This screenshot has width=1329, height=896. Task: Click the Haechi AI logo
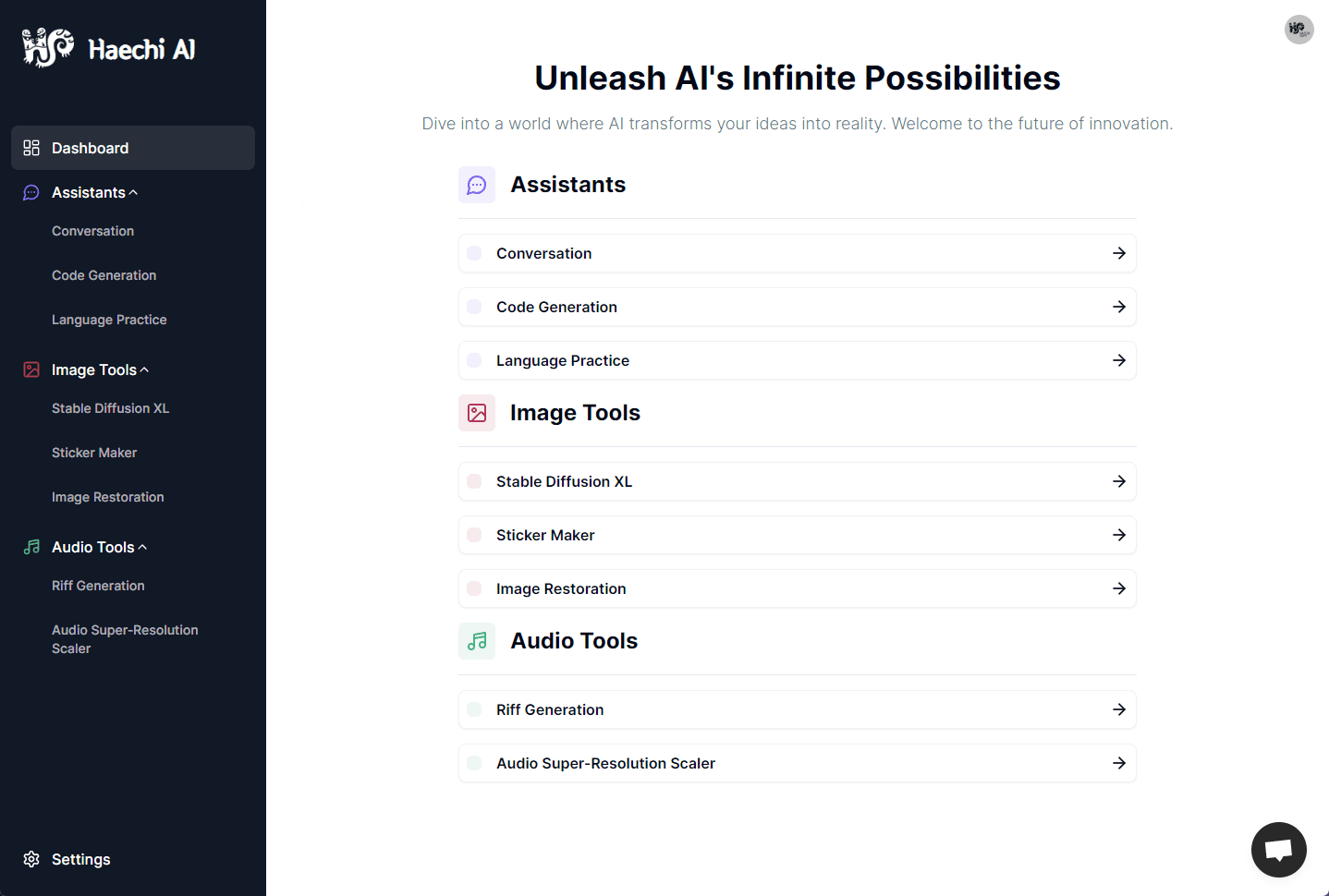[x=108, y=48]
